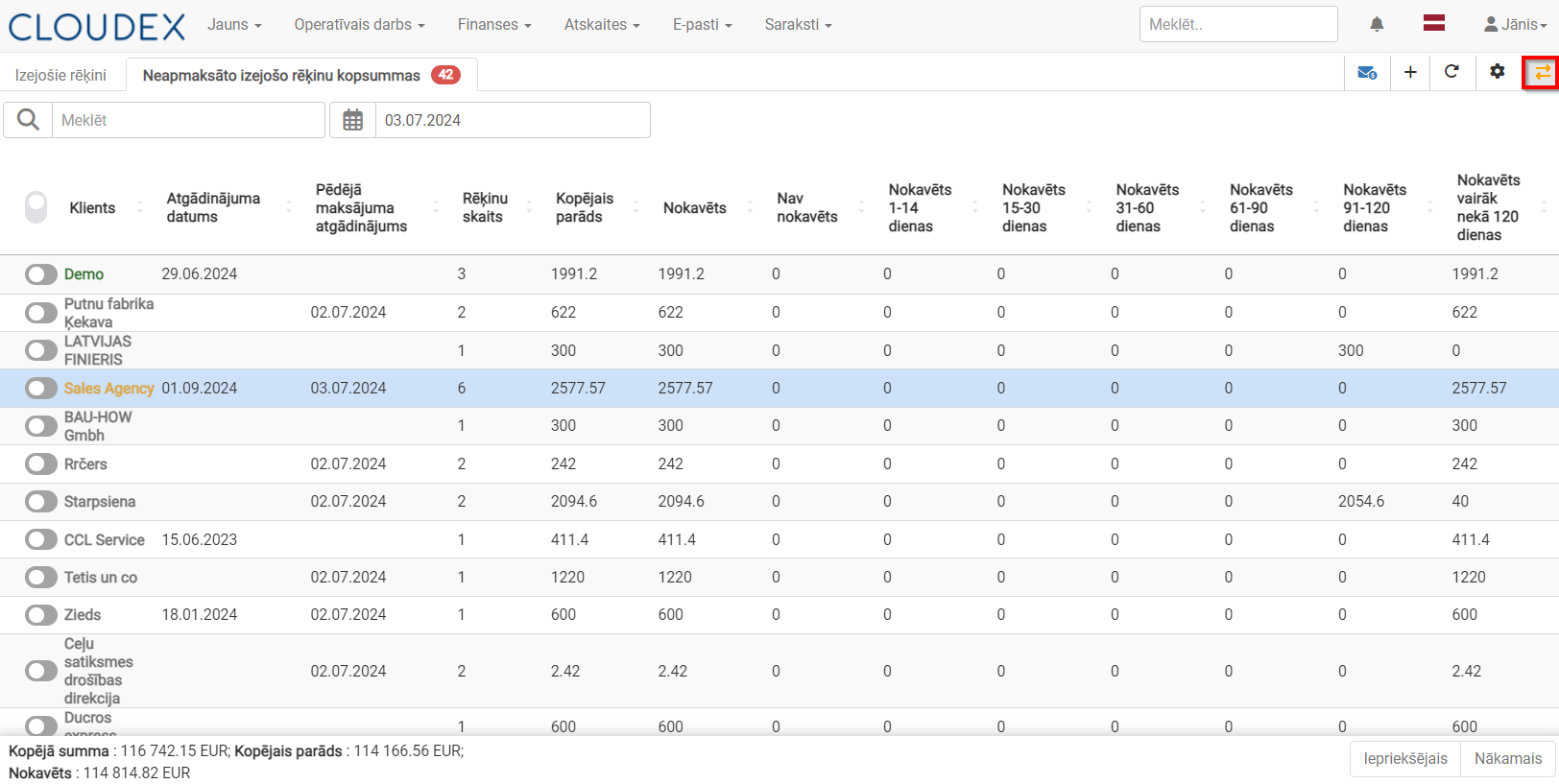This screenshot has width=1559, height=784.
Task: Open Operatīvais darbs dropdown menu
Action: pyautogui.click(x=359, y=25)
